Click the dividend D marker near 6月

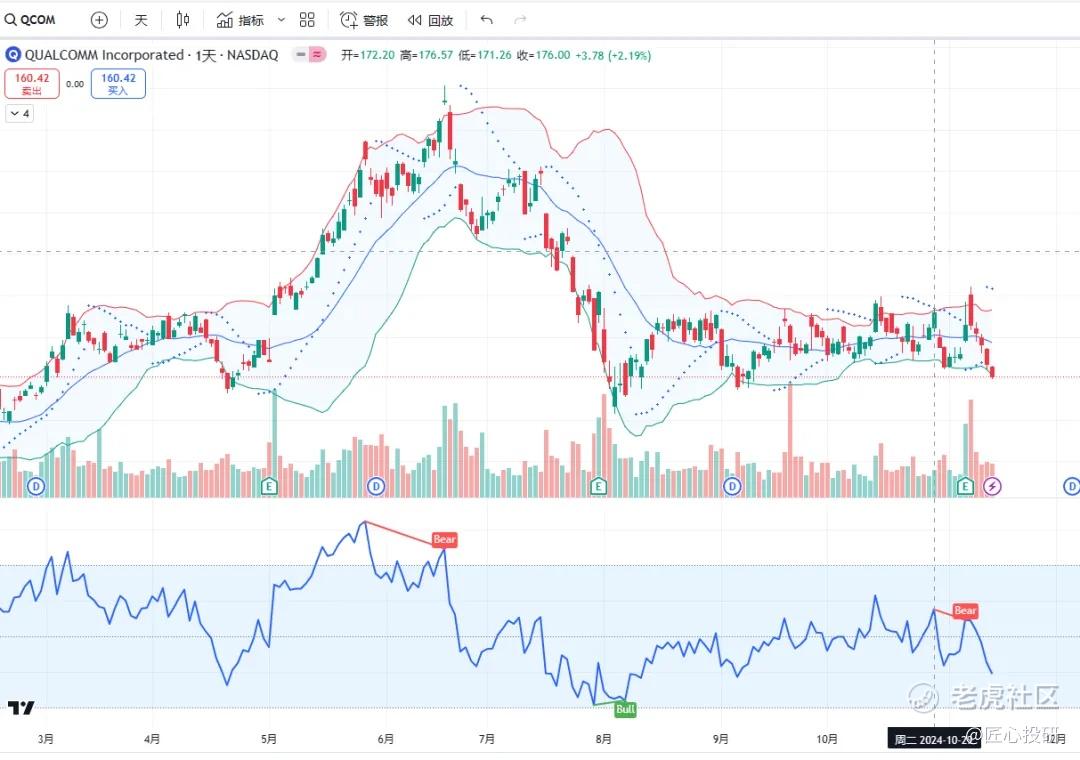375,486
